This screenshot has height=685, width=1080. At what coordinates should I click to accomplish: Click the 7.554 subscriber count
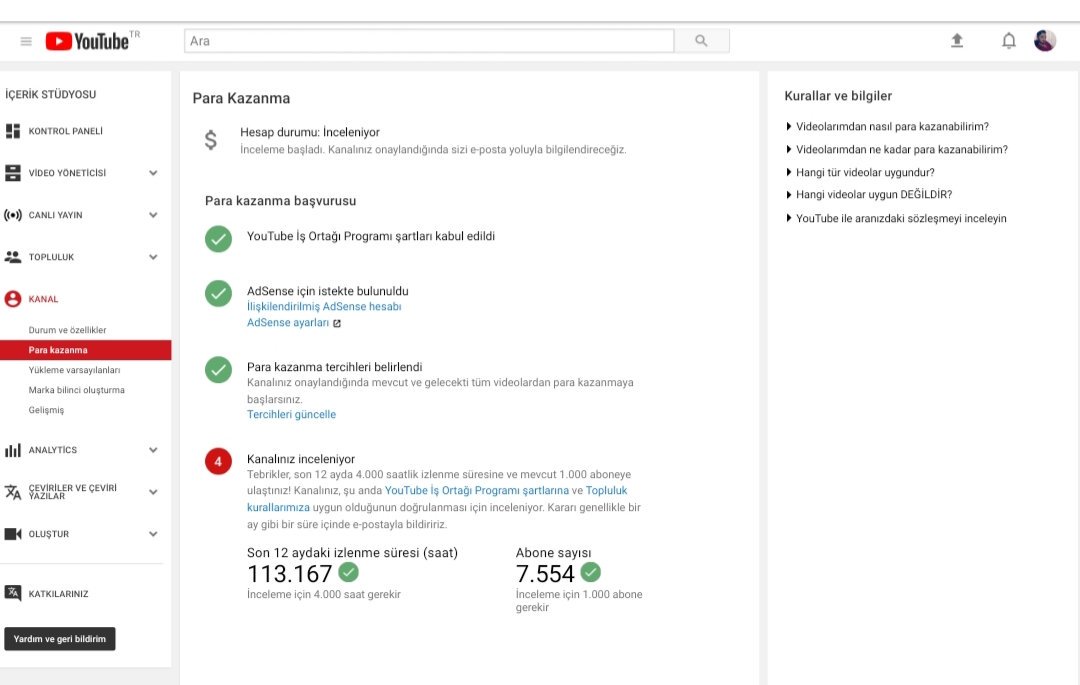[x=545, y=573]
